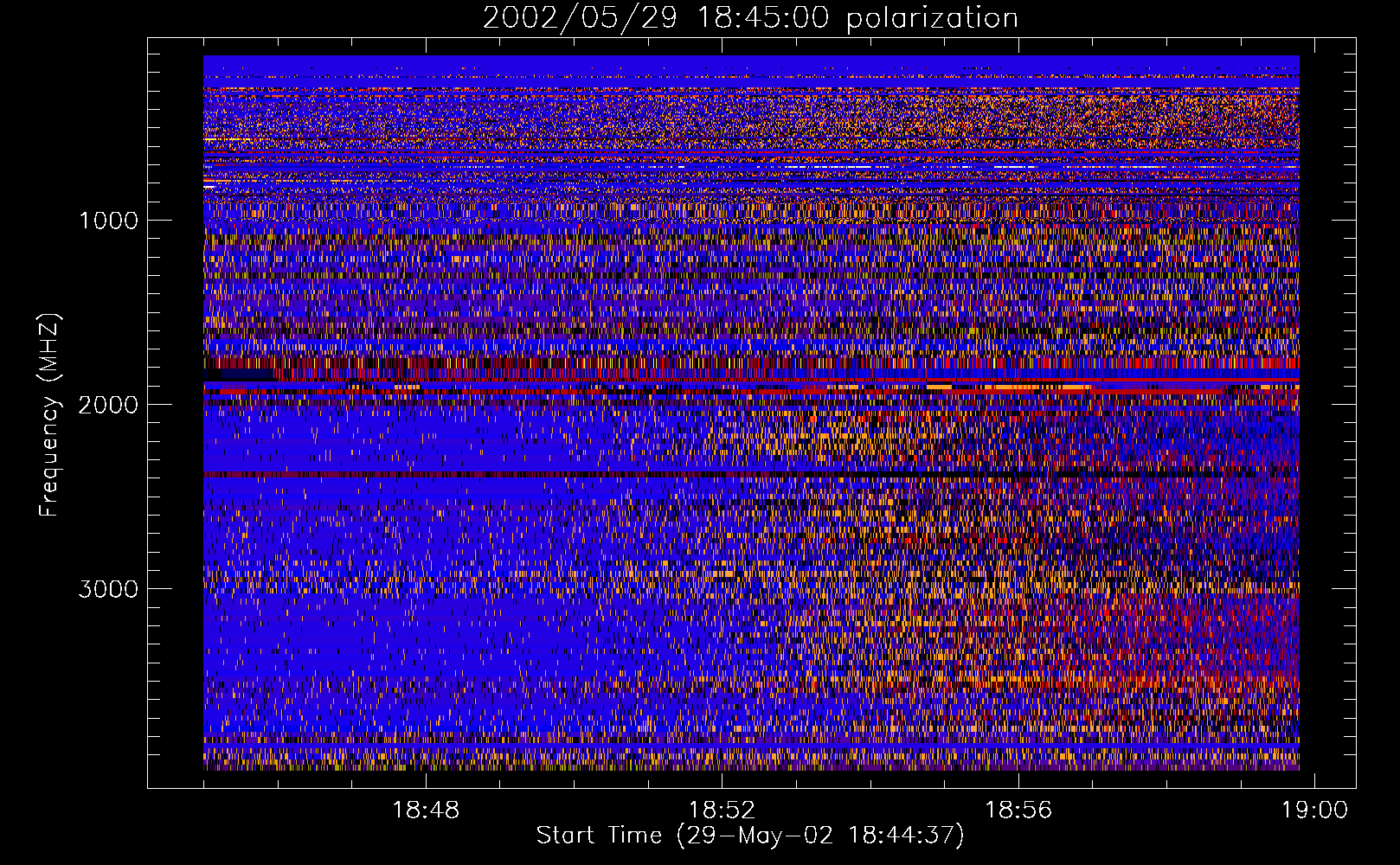Click the 2000 frequency tick label
The height and width of the screenshot is (865, 1400).
[x=108, y=405]
